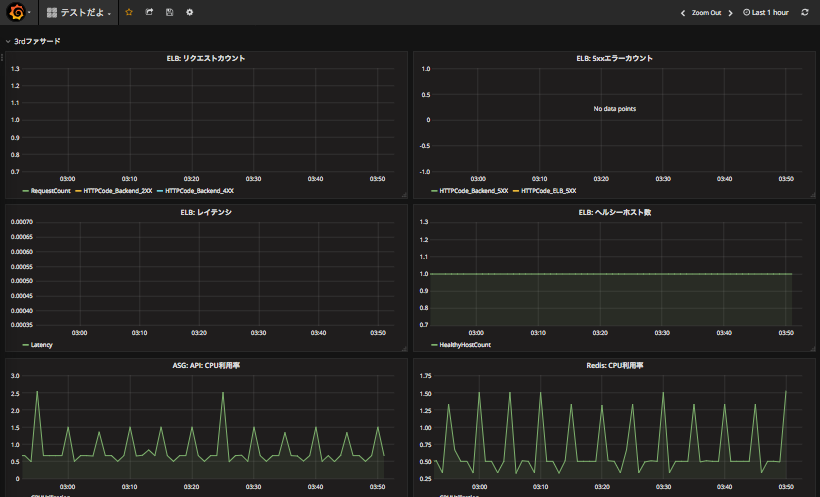Star this dashboard as favorite
Screen dimensions: 820x497
tap(129, 12)
